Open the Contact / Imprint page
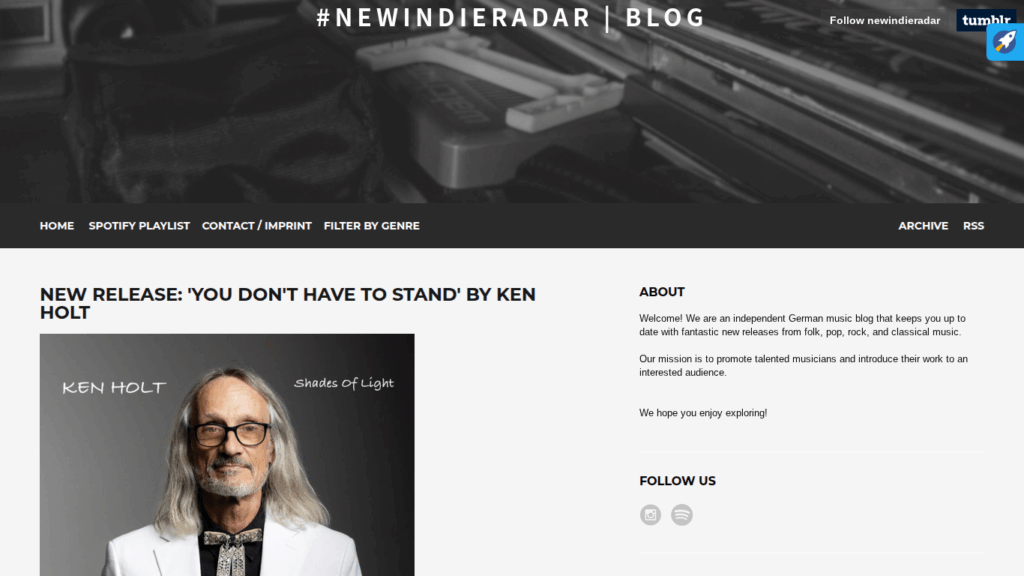This screenshot has height=576, width=1024. (257, 226)
